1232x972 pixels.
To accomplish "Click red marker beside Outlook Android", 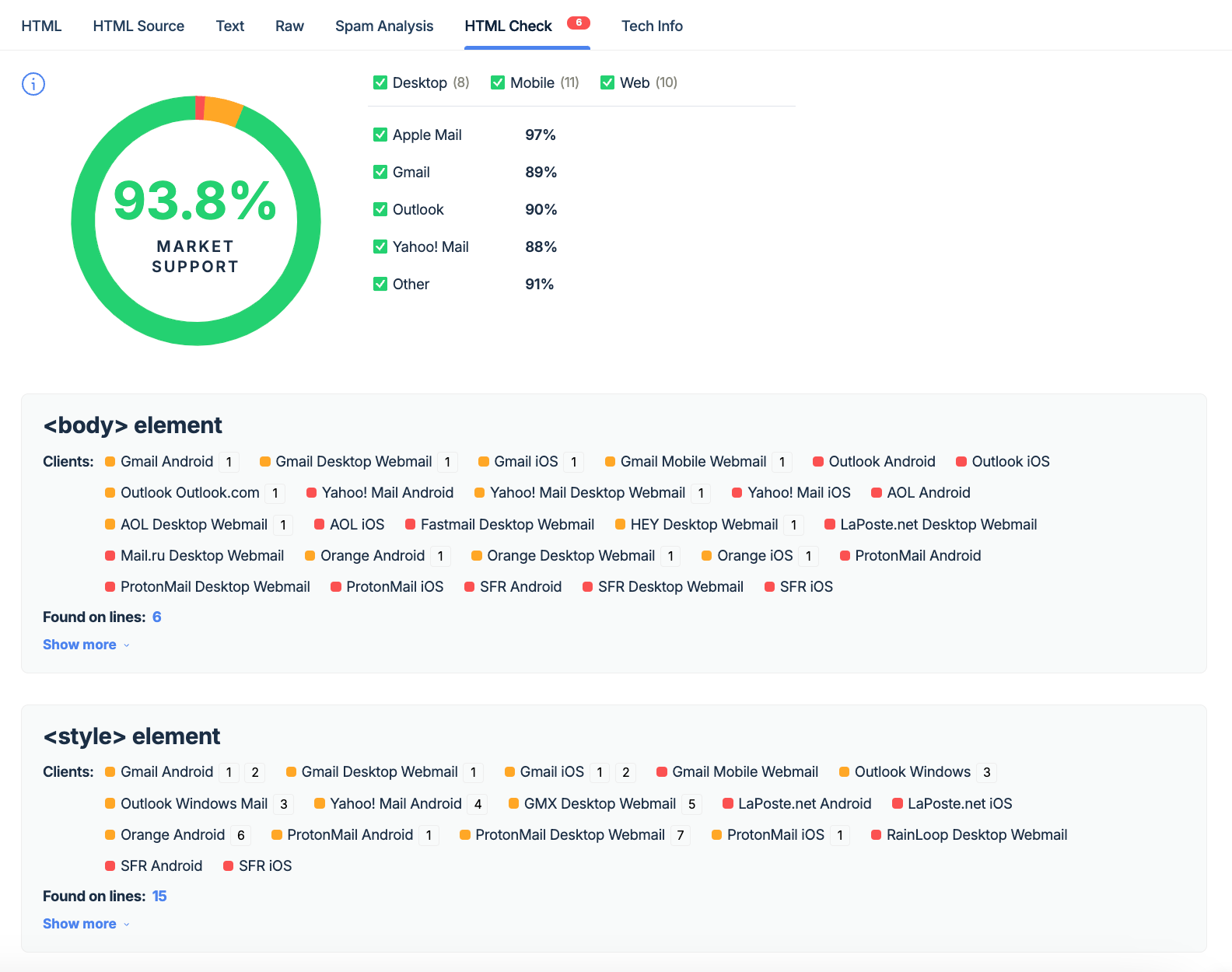I will tap(818, 462).
